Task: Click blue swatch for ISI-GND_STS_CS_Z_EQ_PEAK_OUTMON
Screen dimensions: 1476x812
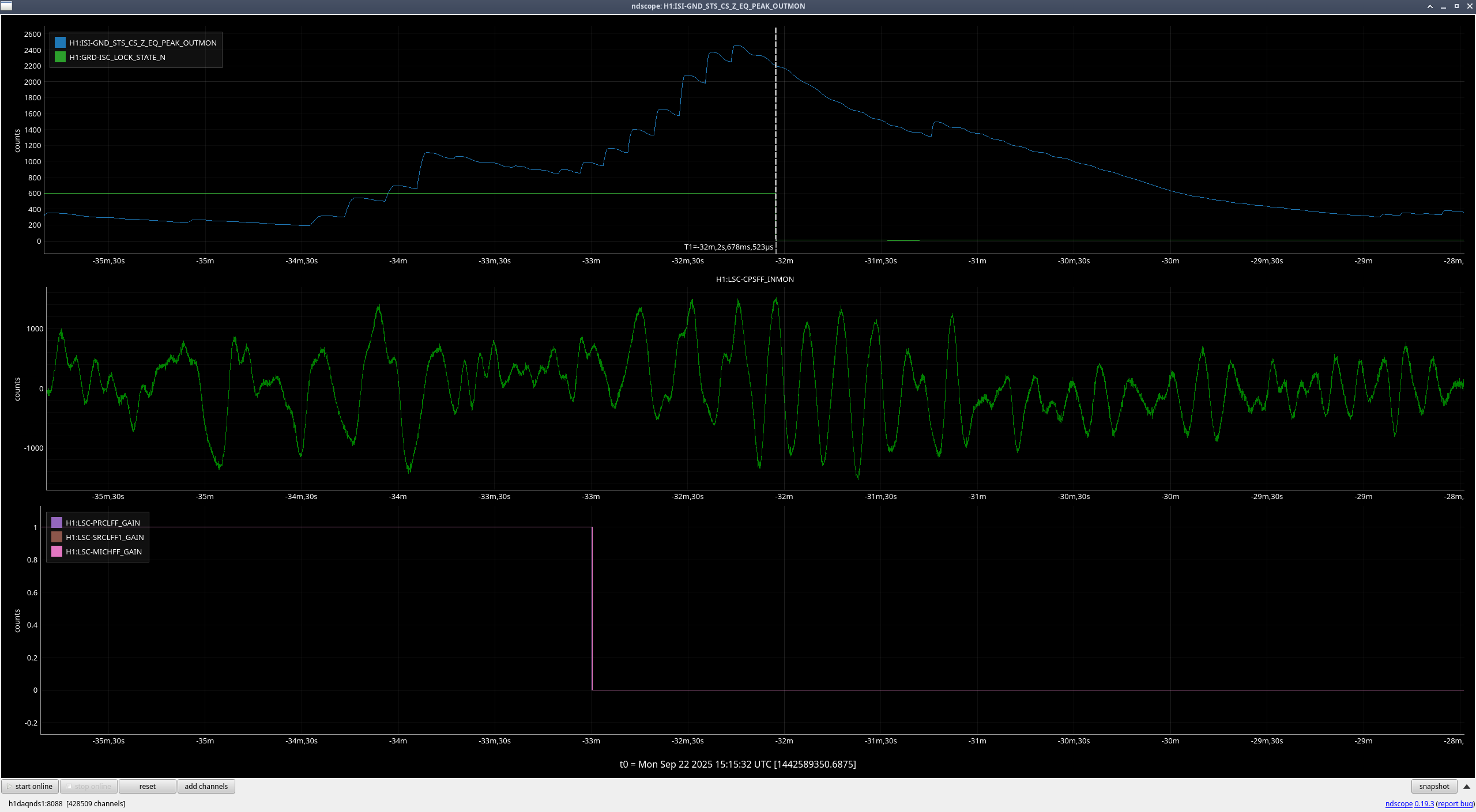Action: pos(60,43)
